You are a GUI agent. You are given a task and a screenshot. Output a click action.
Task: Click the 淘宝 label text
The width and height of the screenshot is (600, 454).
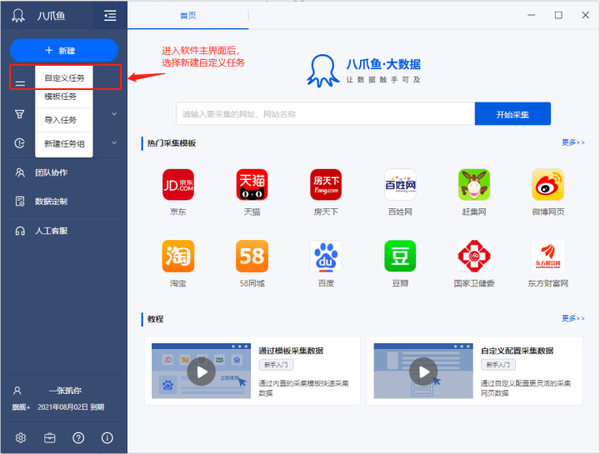click(x=178, y=283)
